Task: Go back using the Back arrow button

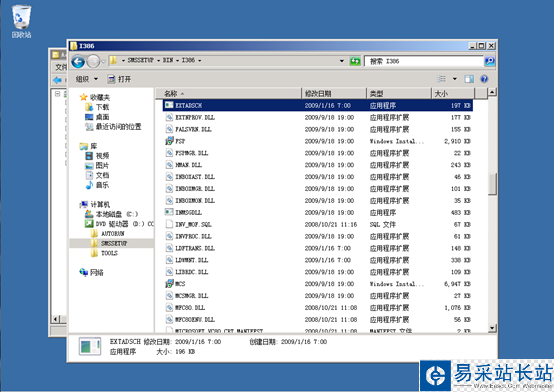Action: [x=78, y=62]
